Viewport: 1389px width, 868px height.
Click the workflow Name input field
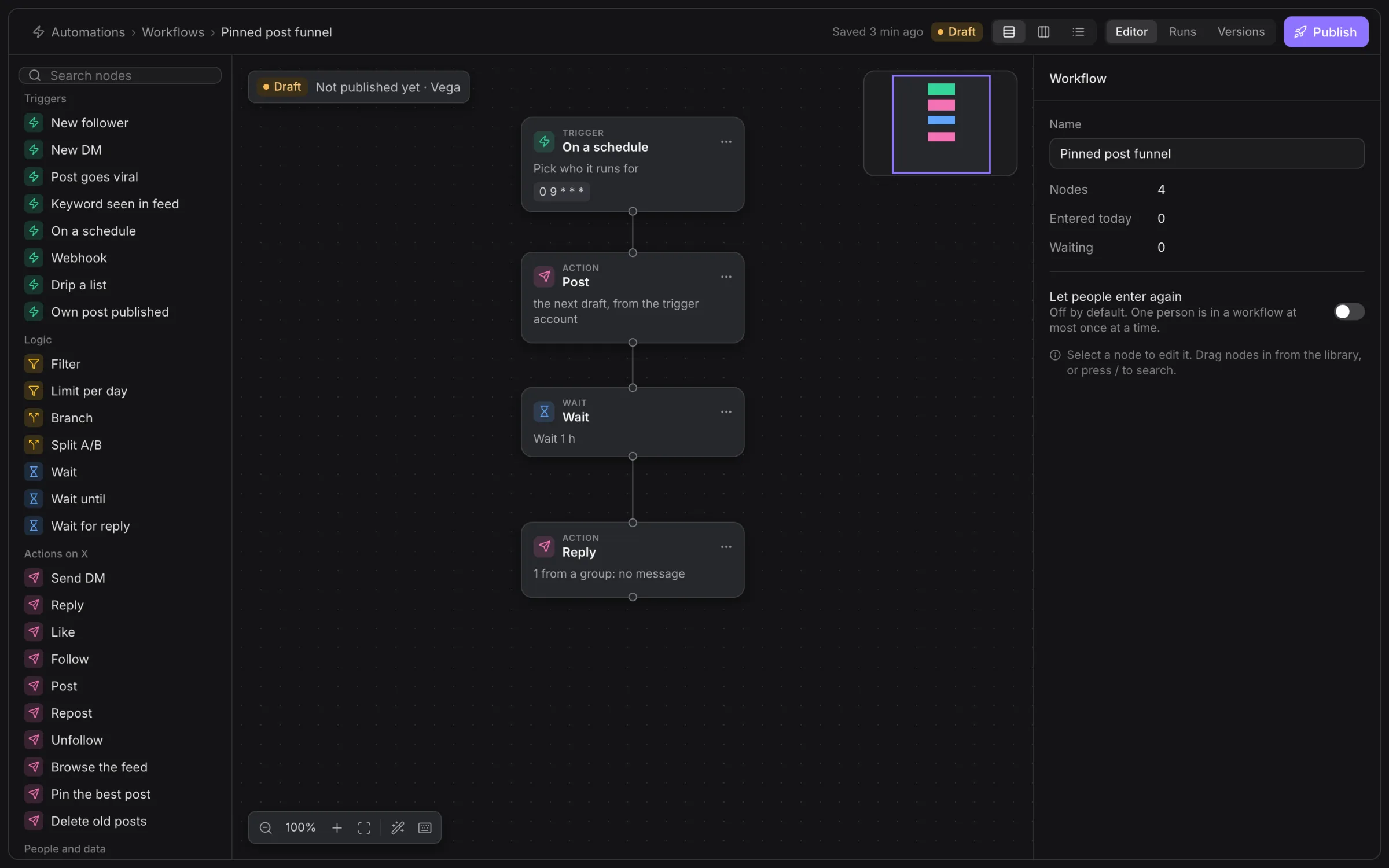tap(1207, 153)
